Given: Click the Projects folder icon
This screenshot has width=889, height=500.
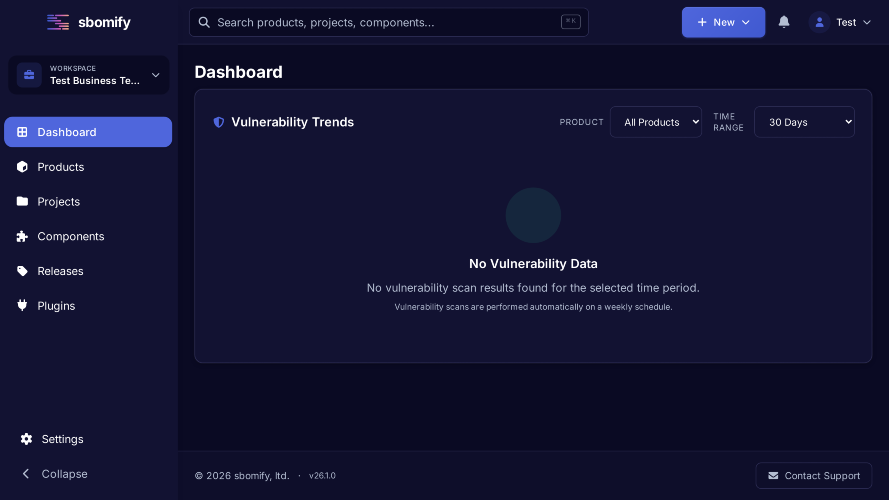Looking at the screenshot, I should pyautogui.click(x=22, y=201).
